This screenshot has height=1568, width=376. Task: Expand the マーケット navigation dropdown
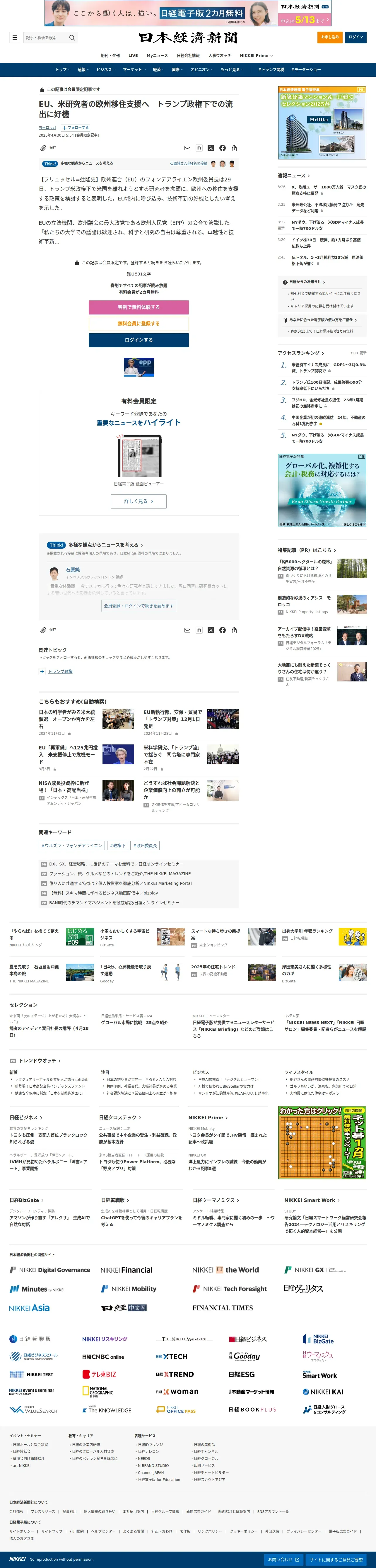click(134, 69)
